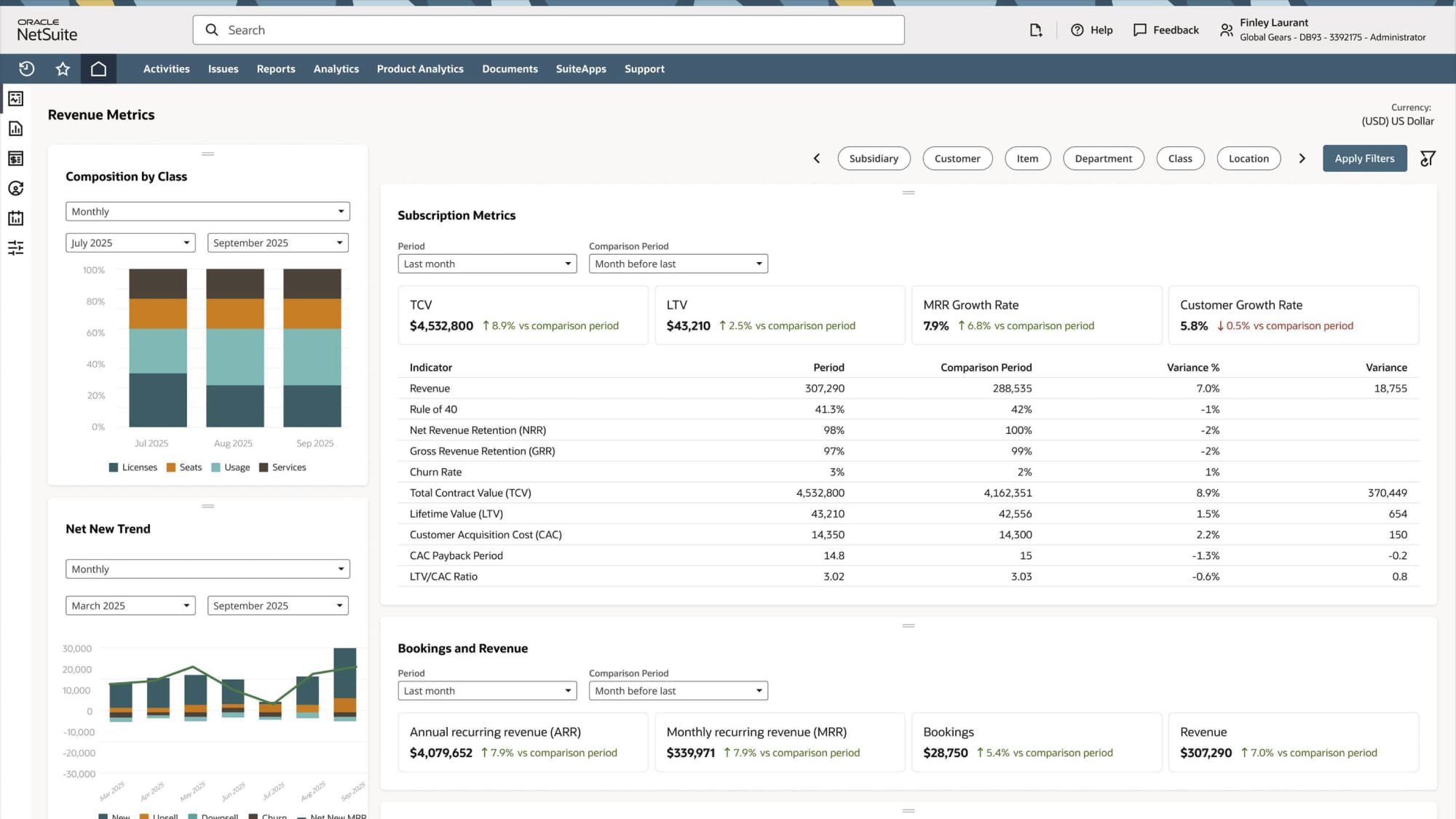The height and width of the screenshot is (819, 1456).
Task: Click the clear filters funnel icon beside Apply Filters
Action: [x=1428, y=158]
